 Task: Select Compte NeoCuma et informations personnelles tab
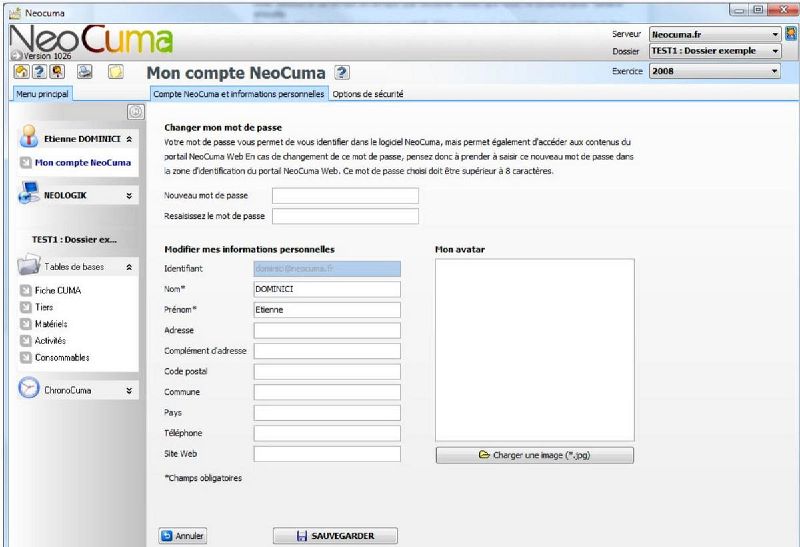pos(239,94)
